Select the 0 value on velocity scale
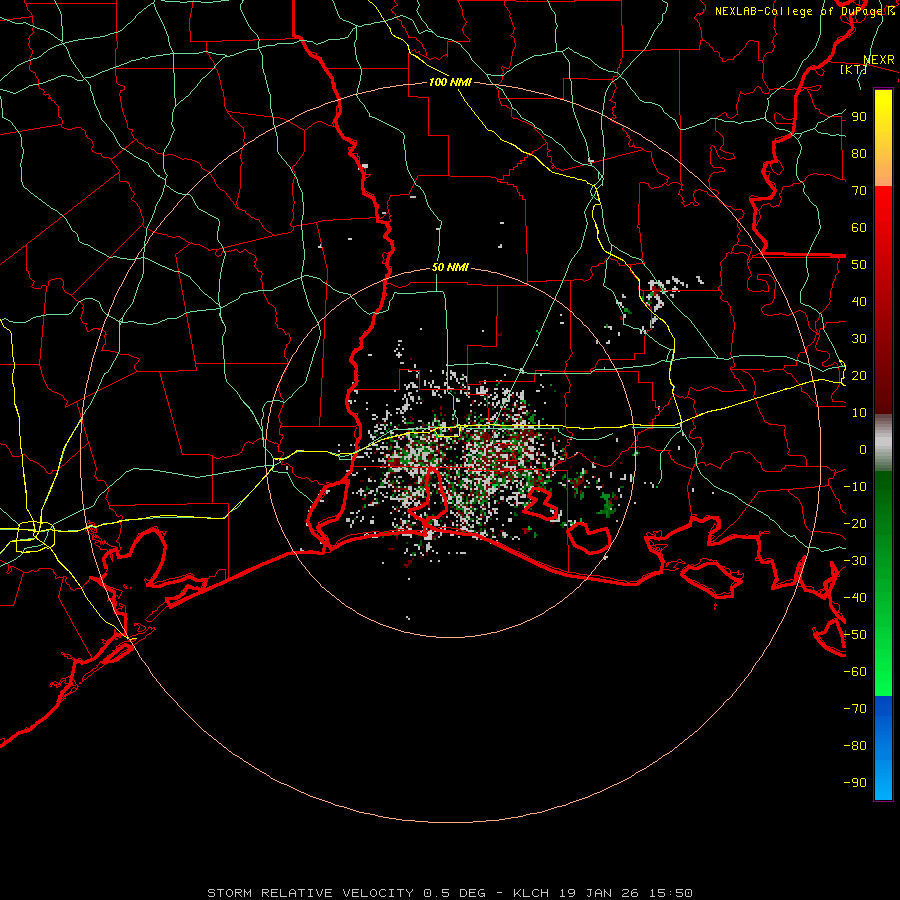The image size is (900, 900). click(x=863, y=449)
